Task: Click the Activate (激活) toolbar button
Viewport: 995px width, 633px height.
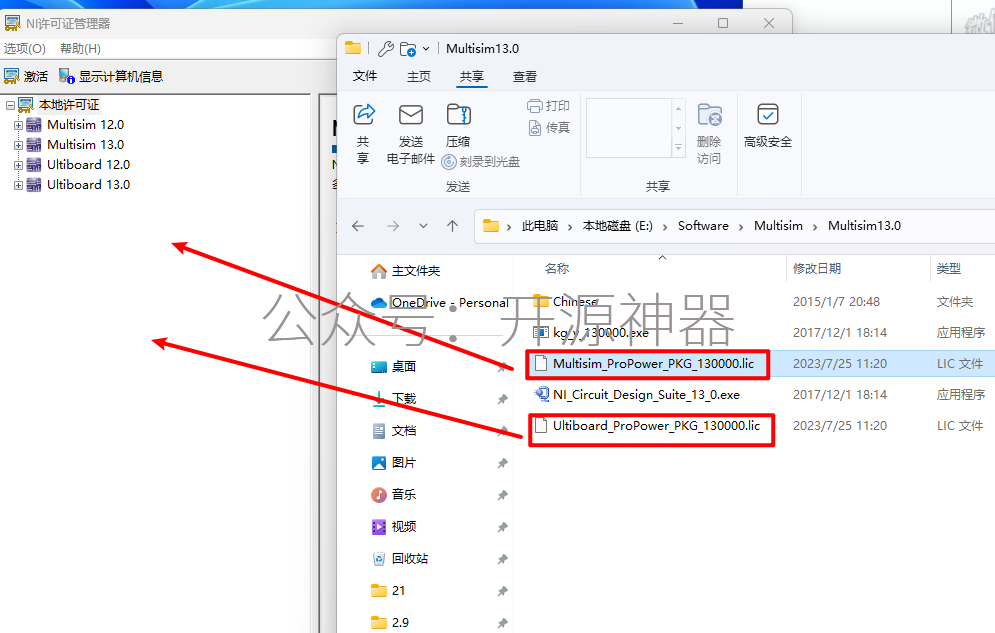Action: pos(26,76)
